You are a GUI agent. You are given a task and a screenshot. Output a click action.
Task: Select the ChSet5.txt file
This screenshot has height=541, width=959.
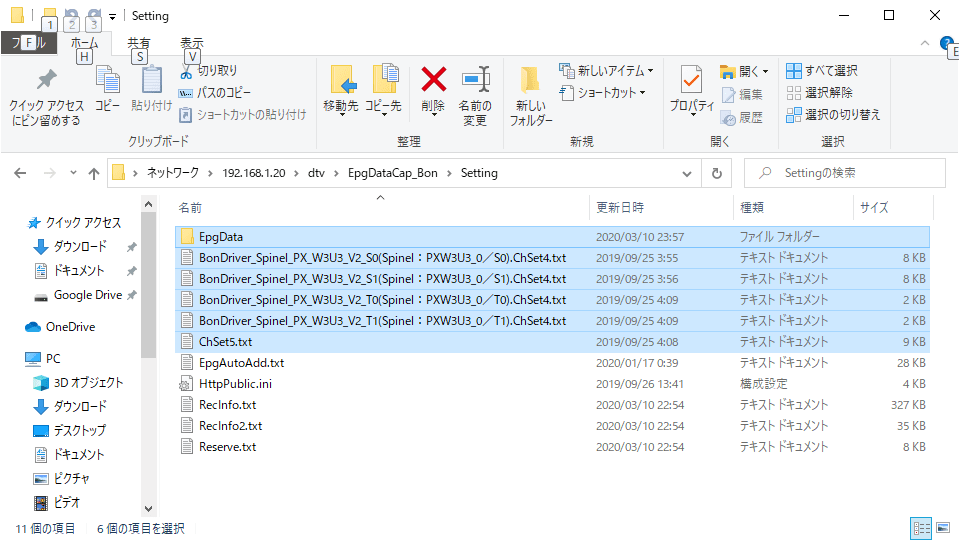[552, 342]
